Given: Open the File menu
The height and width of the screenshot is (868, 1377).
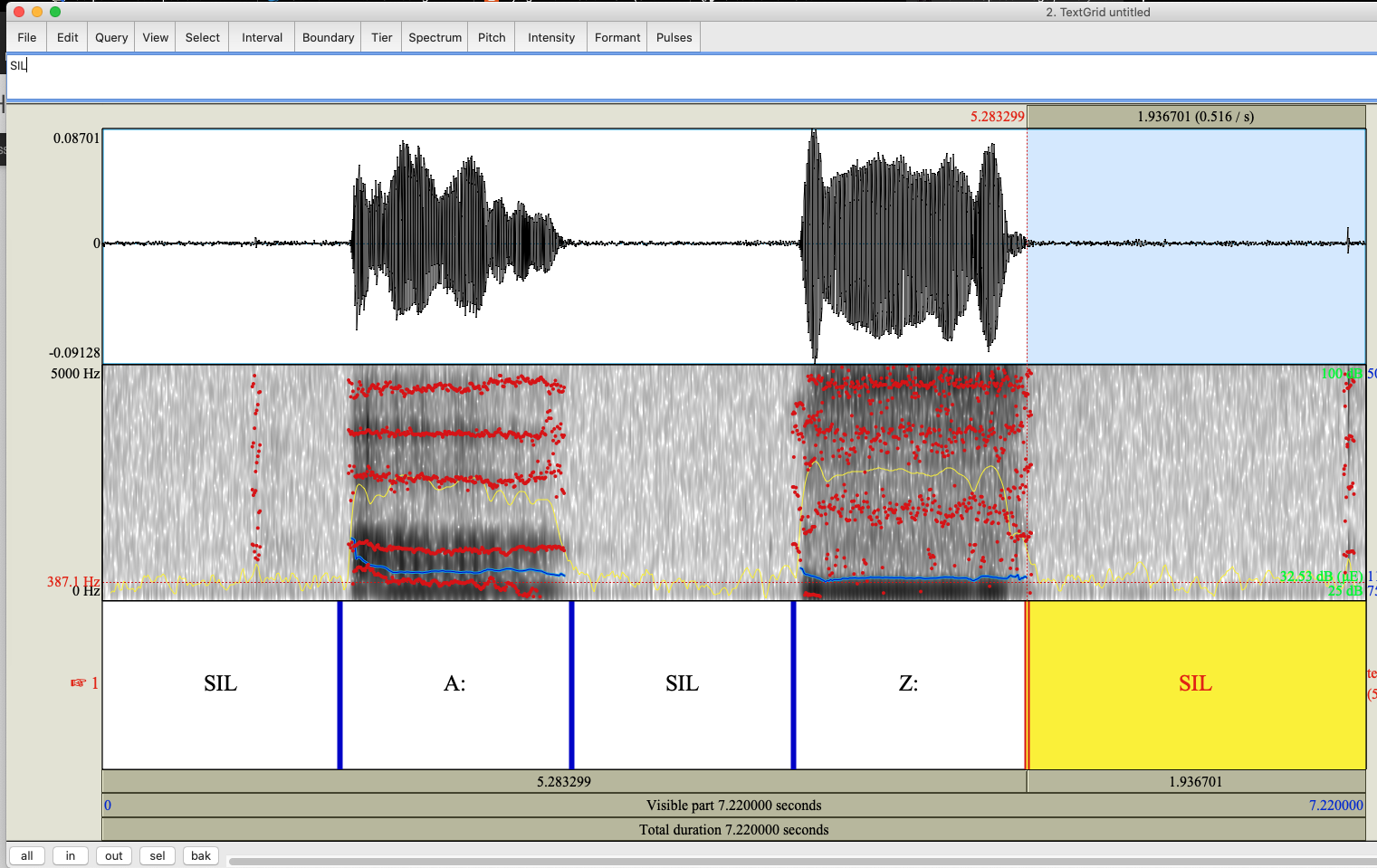Looking at the screenshot, I should click(27, 37).
